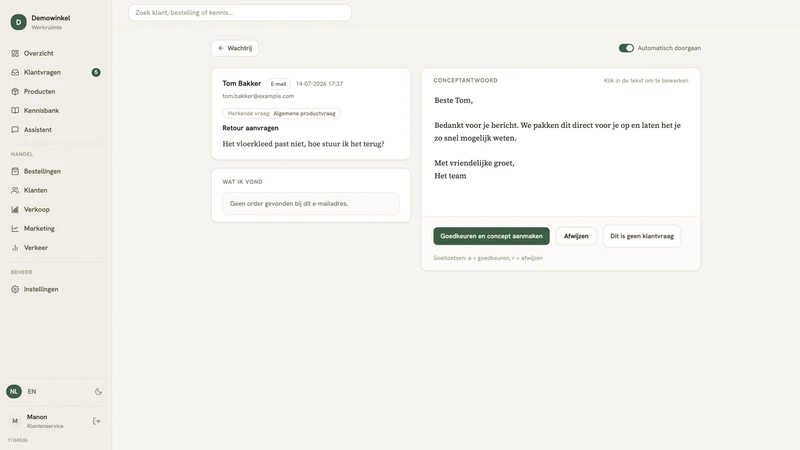The width and height of the screenshot is (800, 450).
Task: Open the Overzicht dashboard icon
Action: click(x=15, y=53)
